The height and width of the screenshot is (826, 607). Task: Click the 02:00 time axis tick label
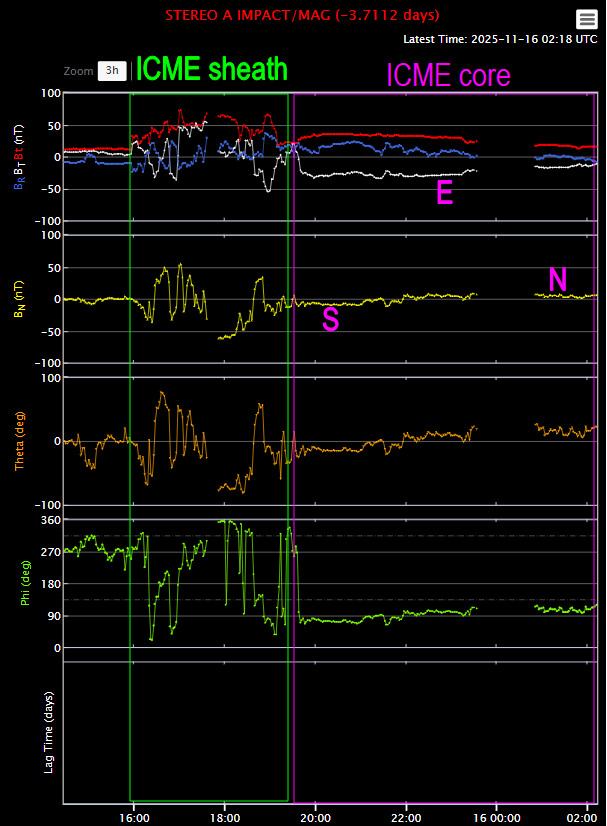[x=582, y=818]
